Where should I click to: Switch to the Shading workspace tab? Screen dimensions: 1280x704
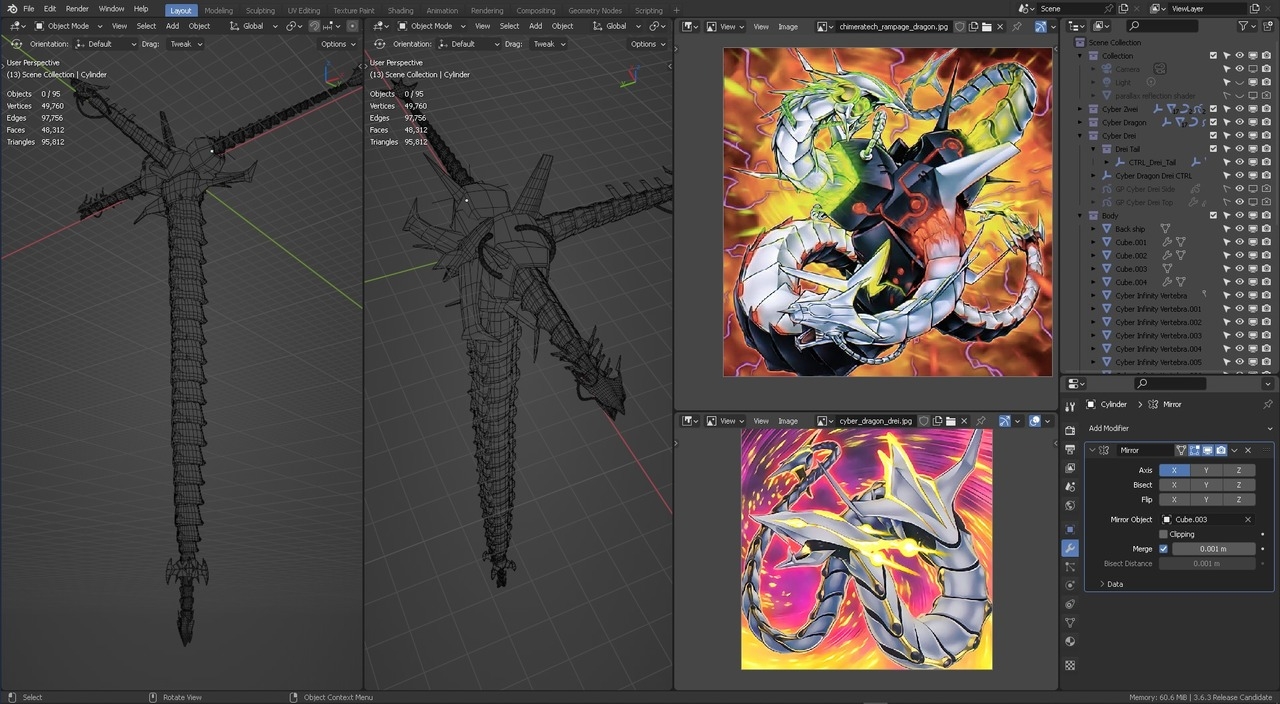tap(400, 10)
